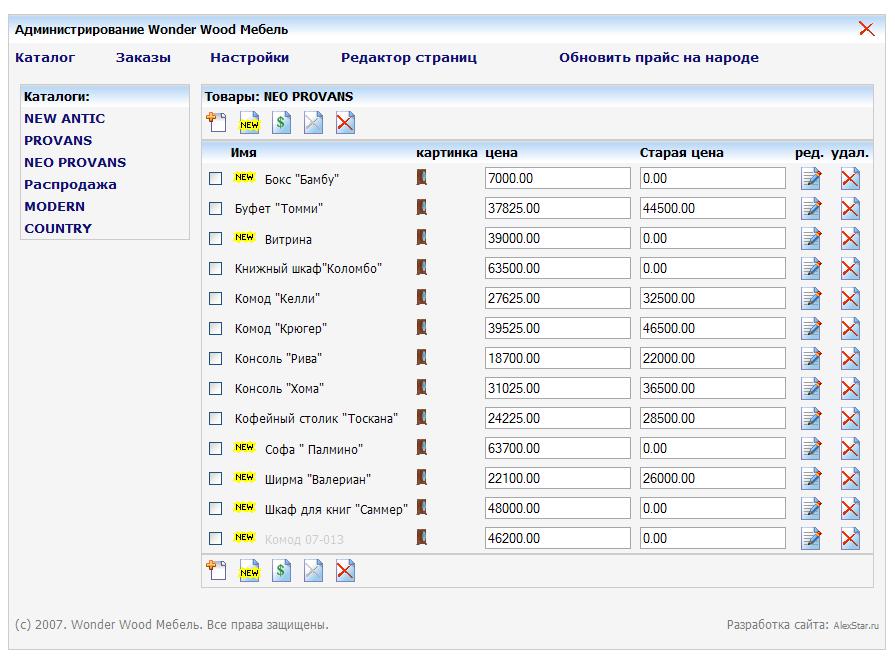Click edit icon for Ширма "Валериан"
The width and height of the screenshot is (895, 656).
[811, 479]
